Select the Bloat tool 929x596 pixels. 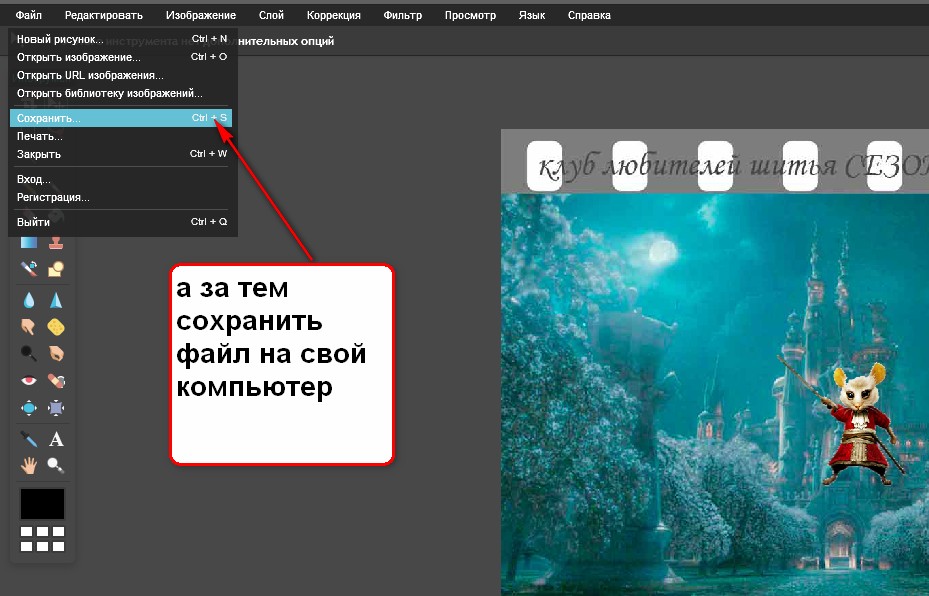coord(29,407)
